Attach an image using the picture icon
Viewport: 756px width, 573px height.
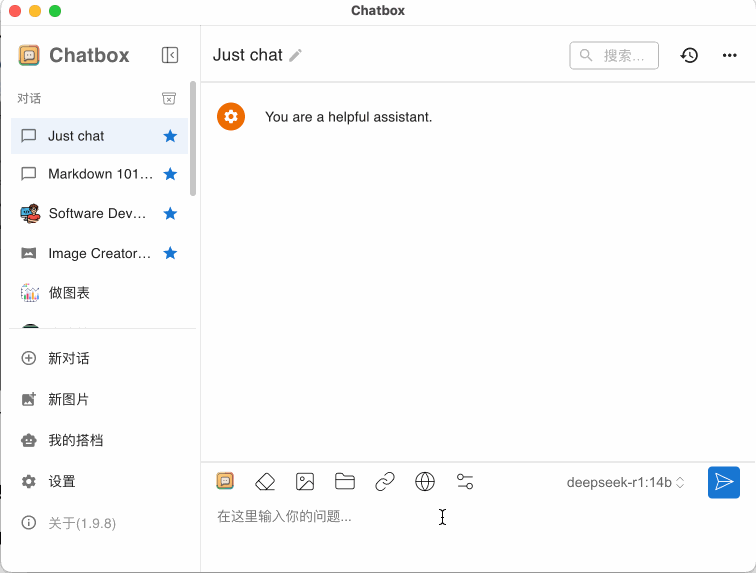point(305,481)
